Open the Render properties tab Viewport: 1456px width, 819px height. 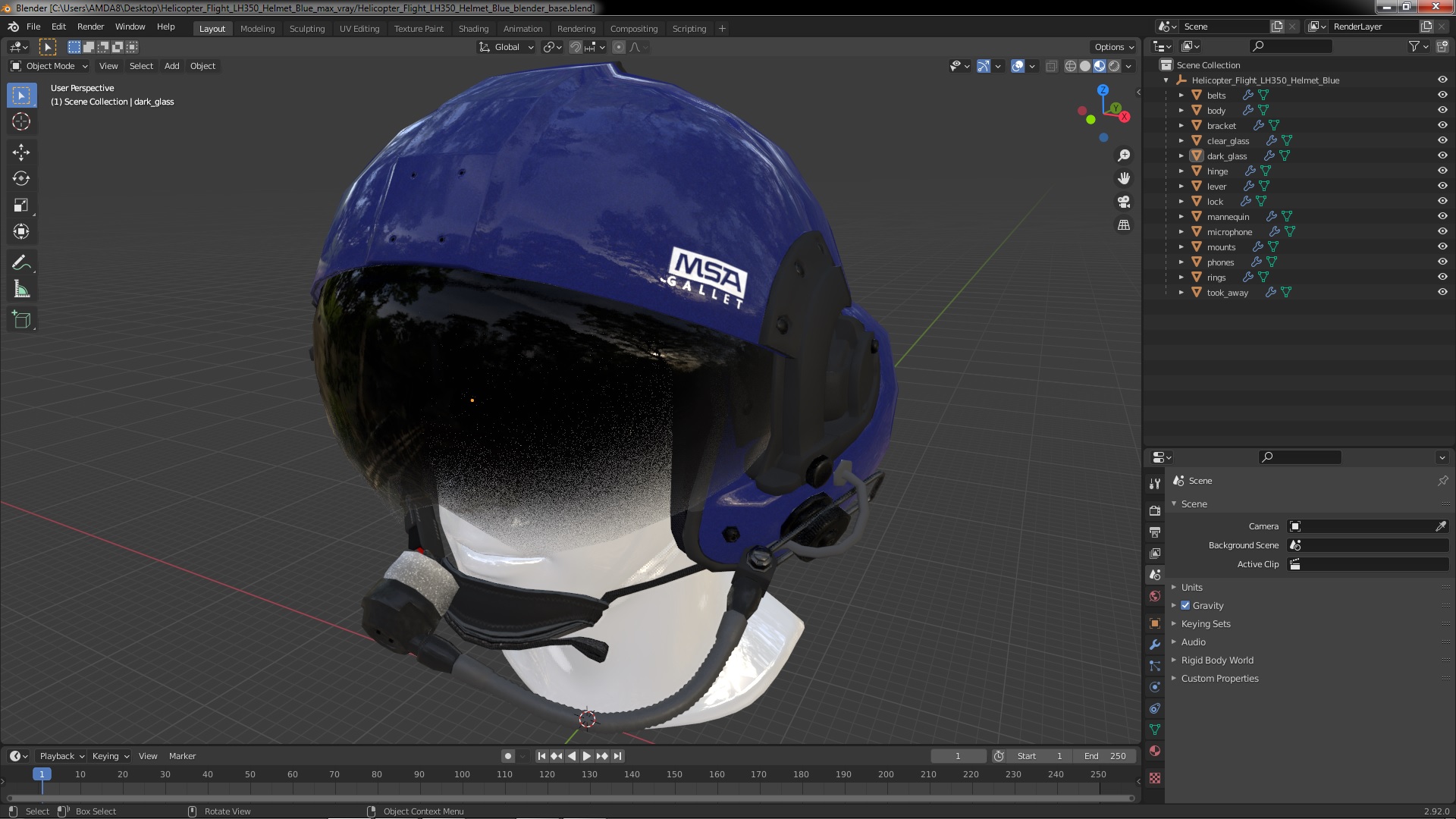coord(1155,511)
